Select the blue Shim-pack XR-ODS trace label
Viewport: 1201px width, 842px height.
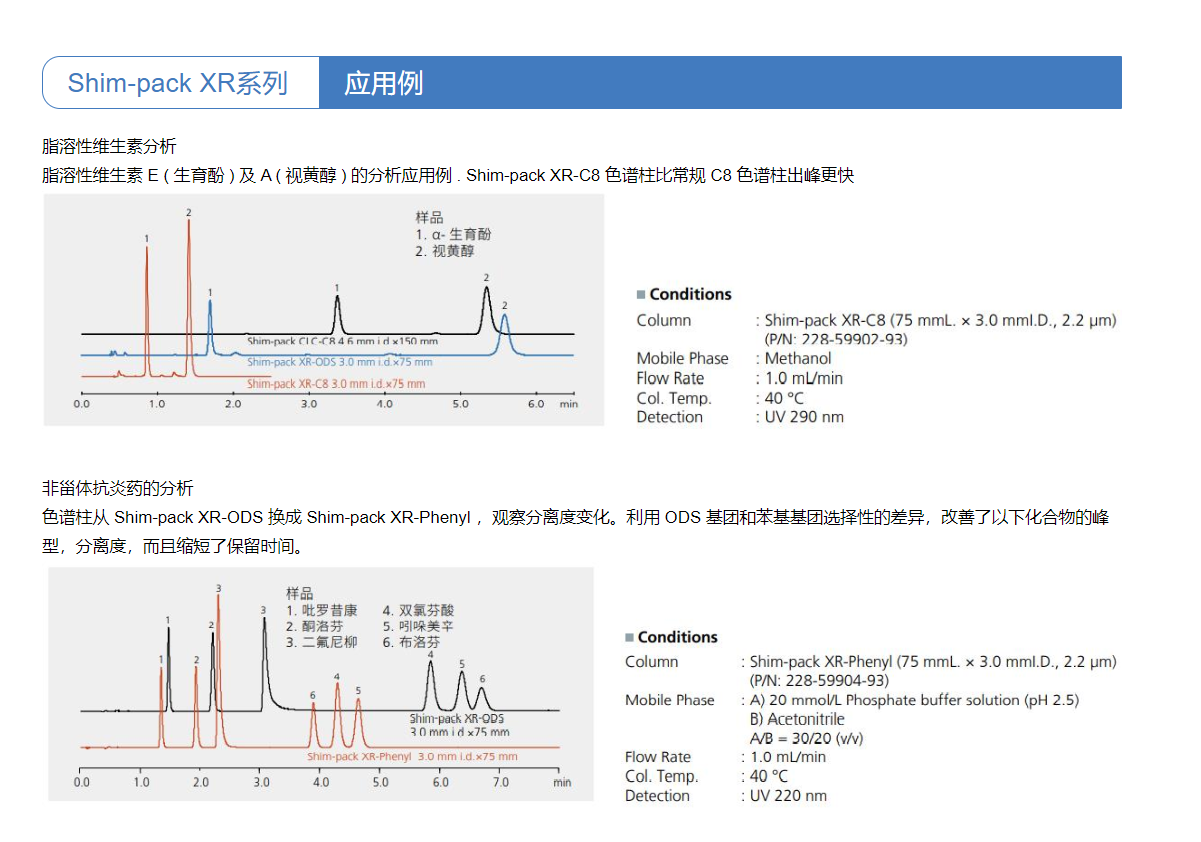click(x=339, y=362)
